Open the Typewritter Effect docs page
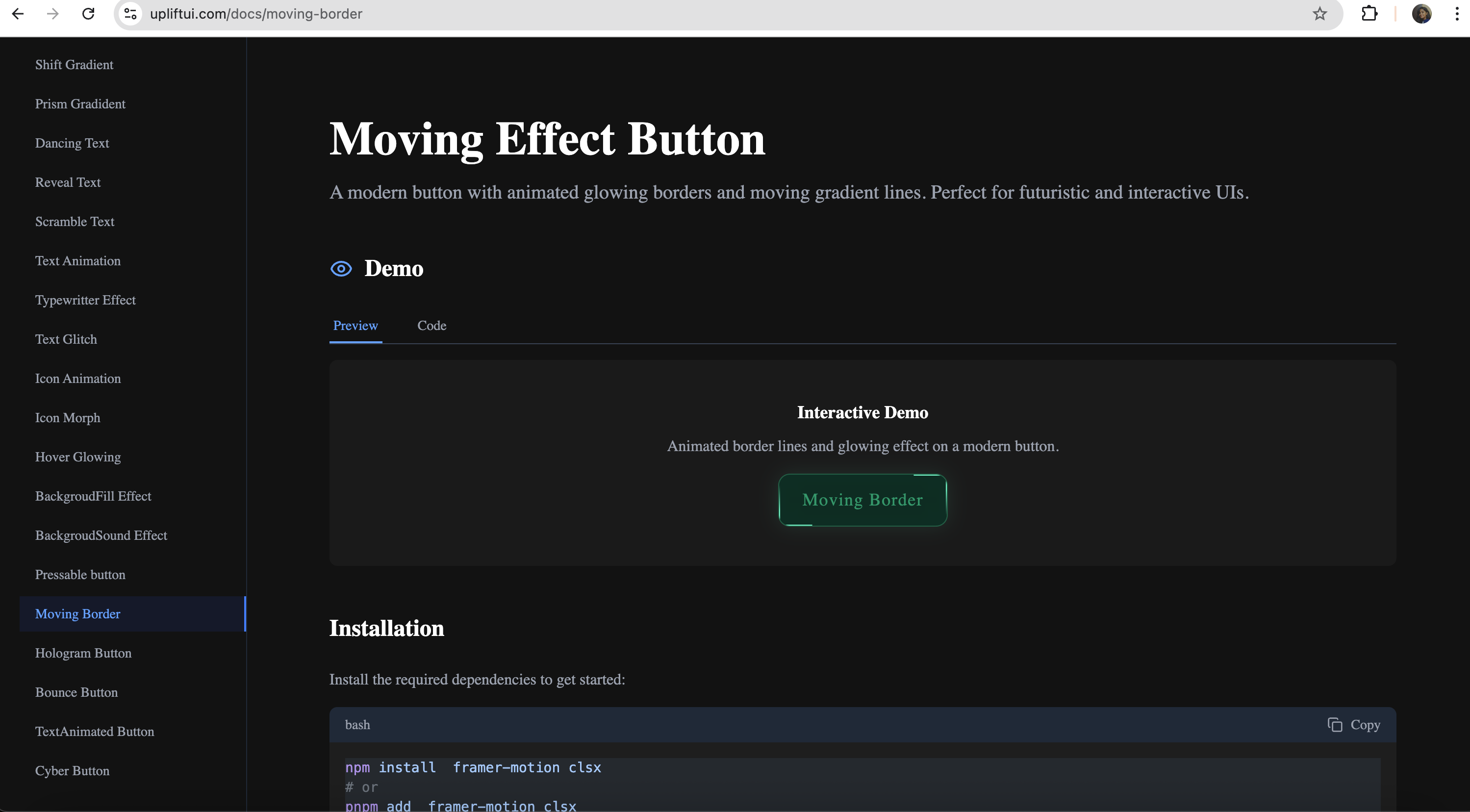This screenshot has width=1470, height=812. (86, 300)
